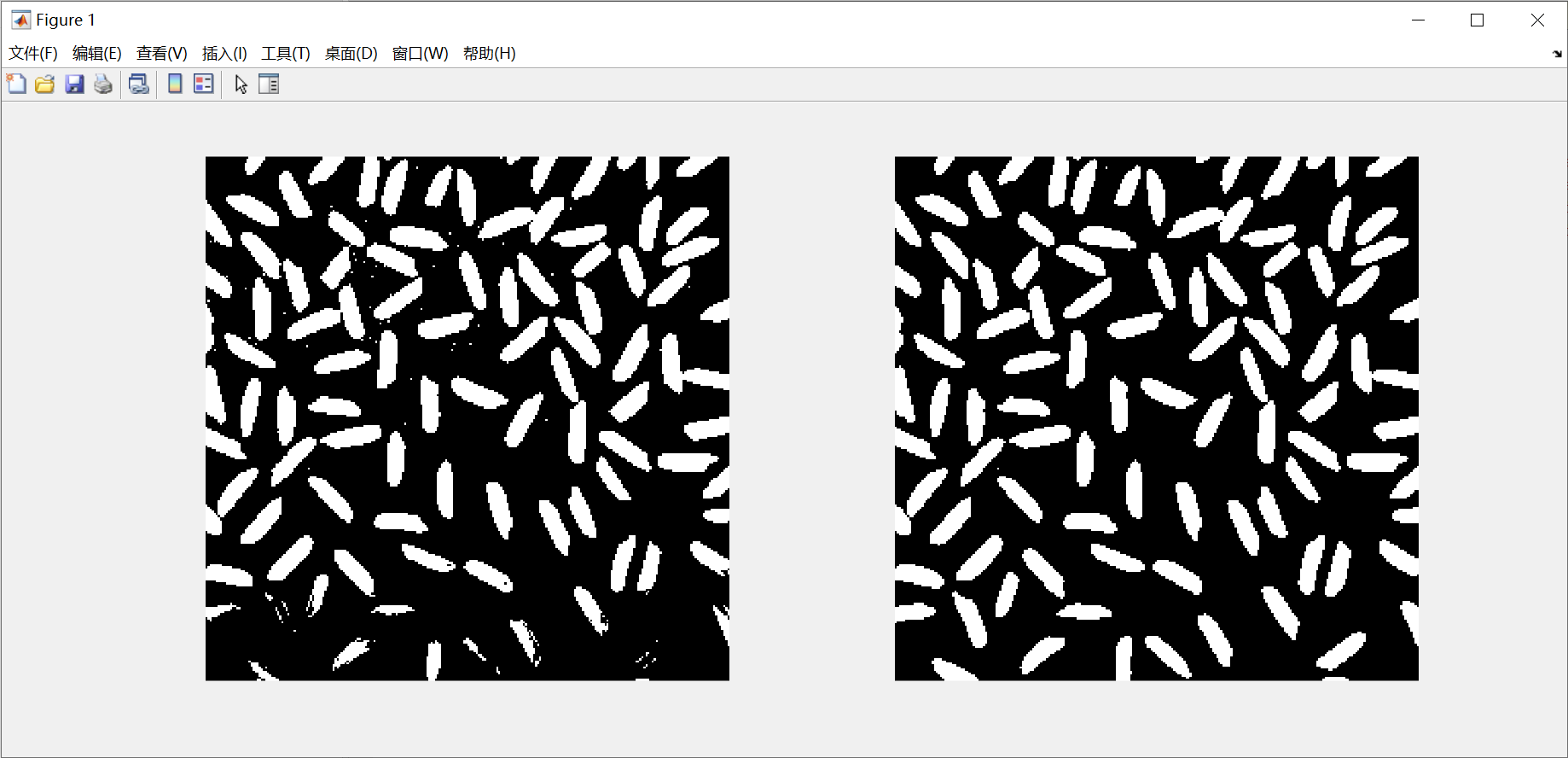1568x758 pixels.
Task: Open the 工具(T) menu
Action: click(286, 54)
